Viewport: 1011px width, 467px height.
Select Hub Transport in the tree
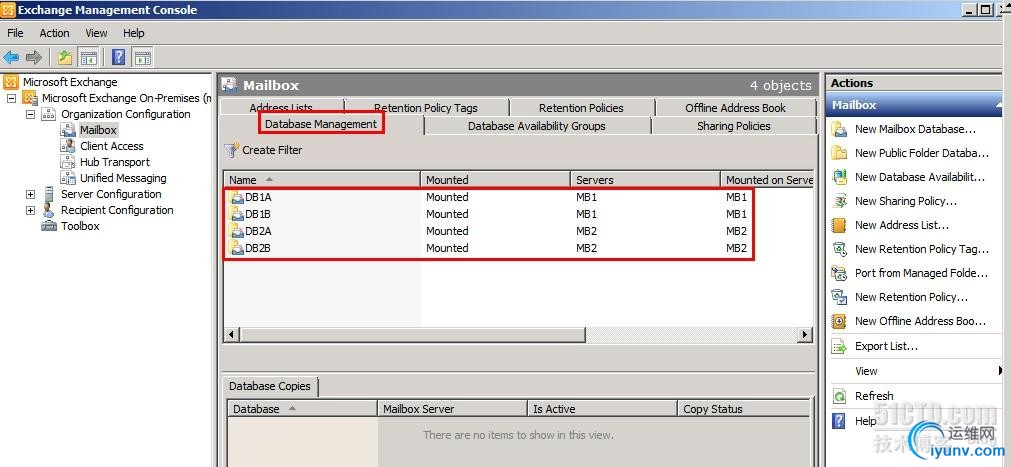(x=115, y=163)
